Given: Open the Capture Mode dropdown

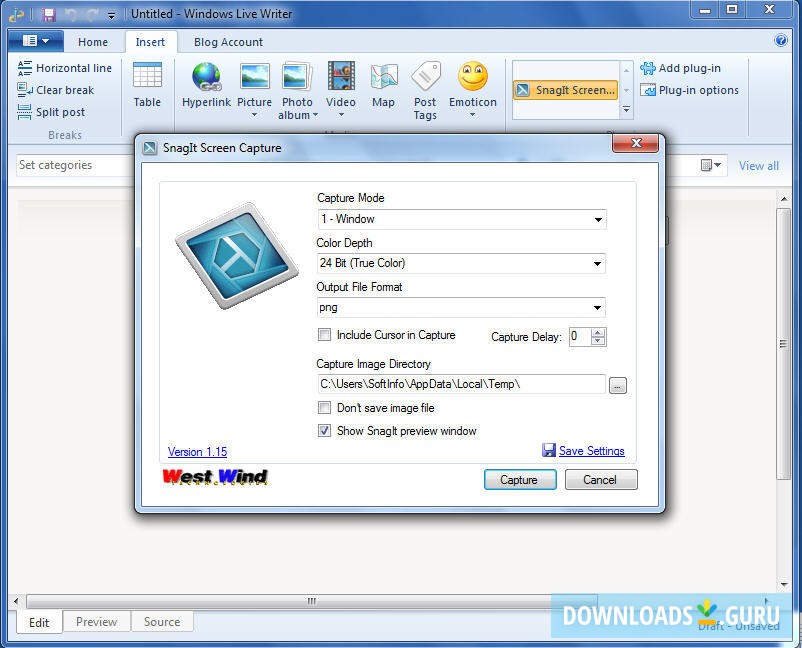Looking at the screenshot, I should [x=598, y=219].
